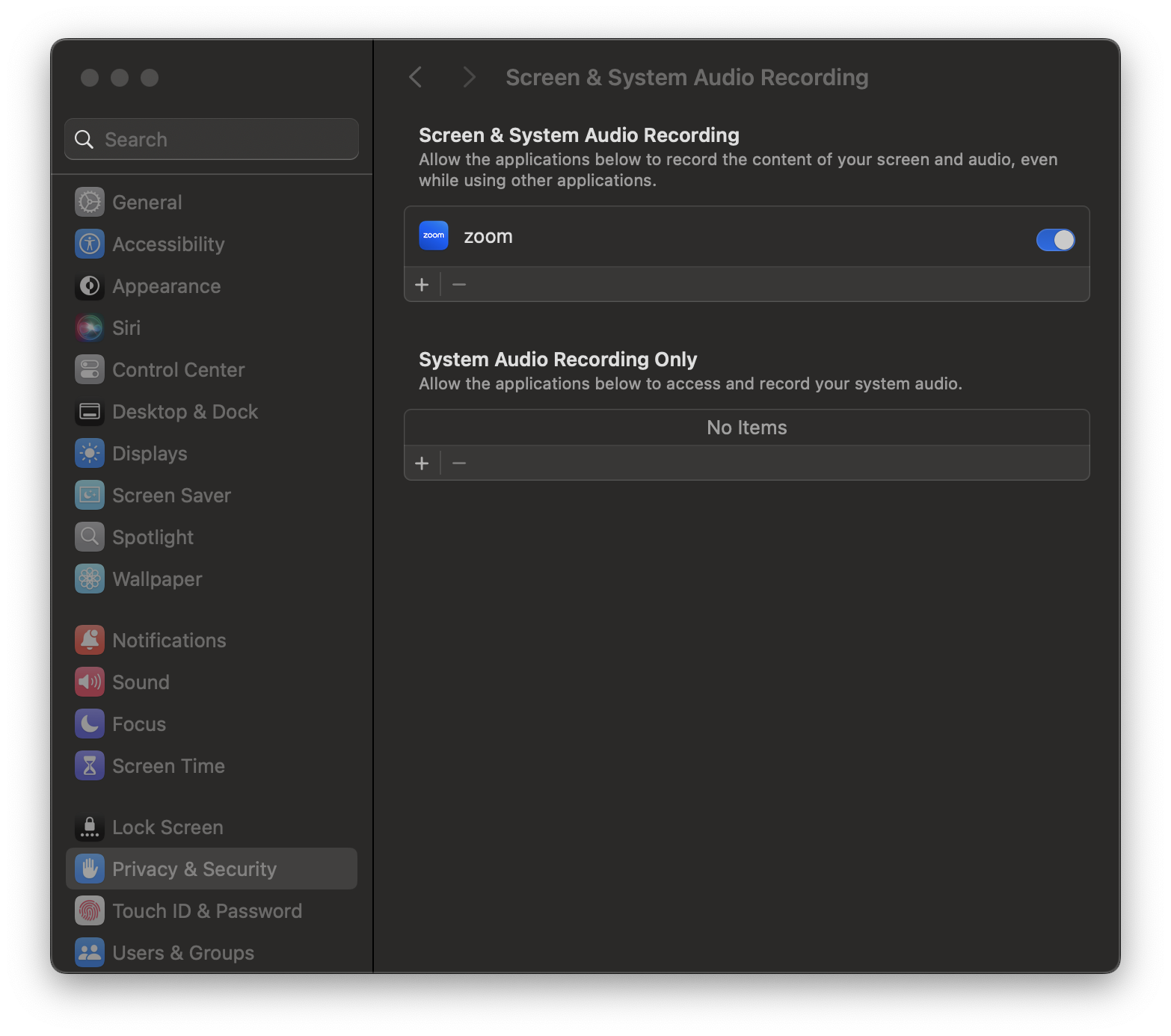Select Privacy & Security in sidebar
The height and width of the screenshot is (1036, 1171).
tap(194, 869)
